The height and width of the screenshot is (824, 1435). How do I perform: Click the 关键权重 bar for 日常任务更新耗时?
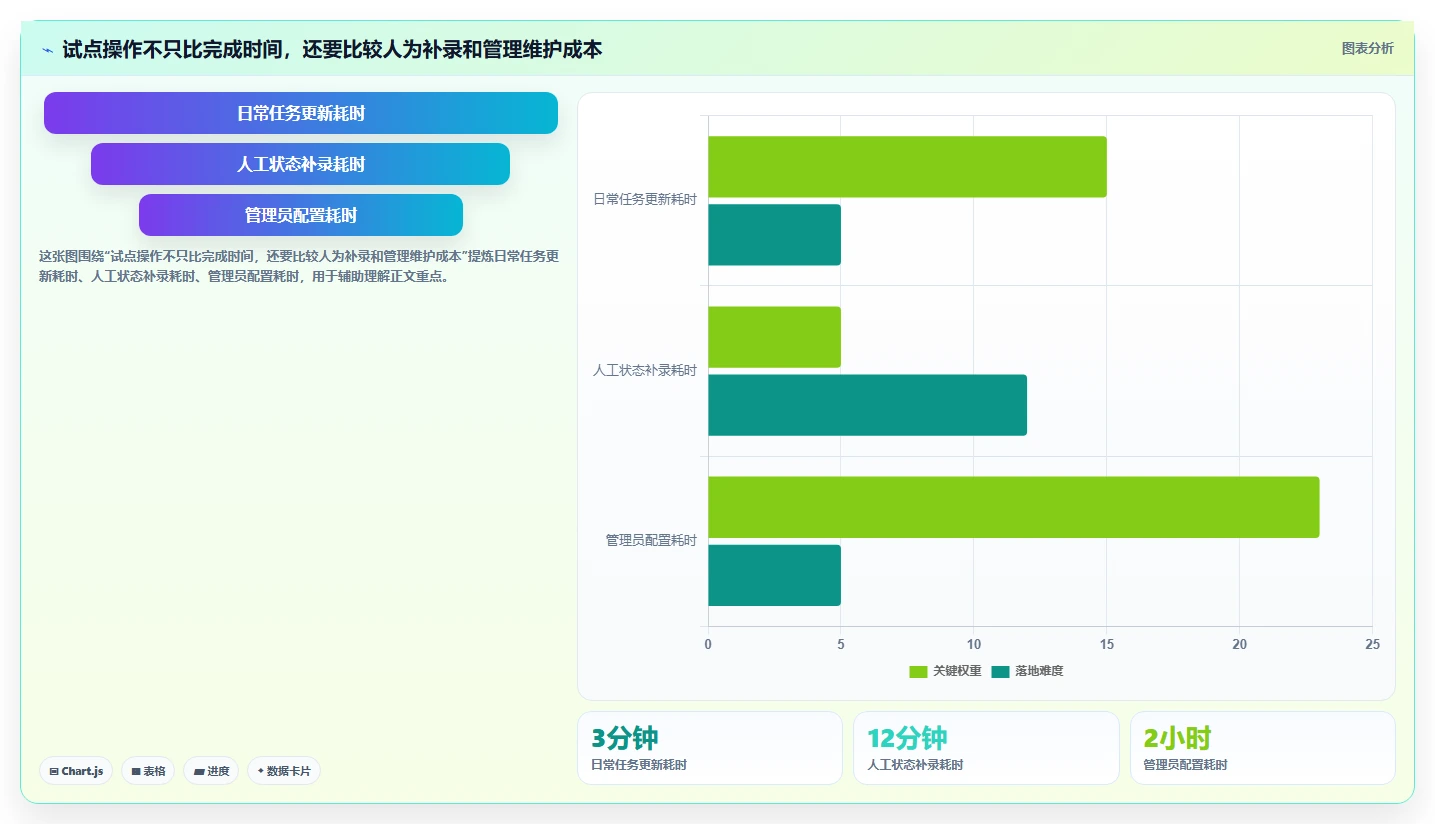907,167
